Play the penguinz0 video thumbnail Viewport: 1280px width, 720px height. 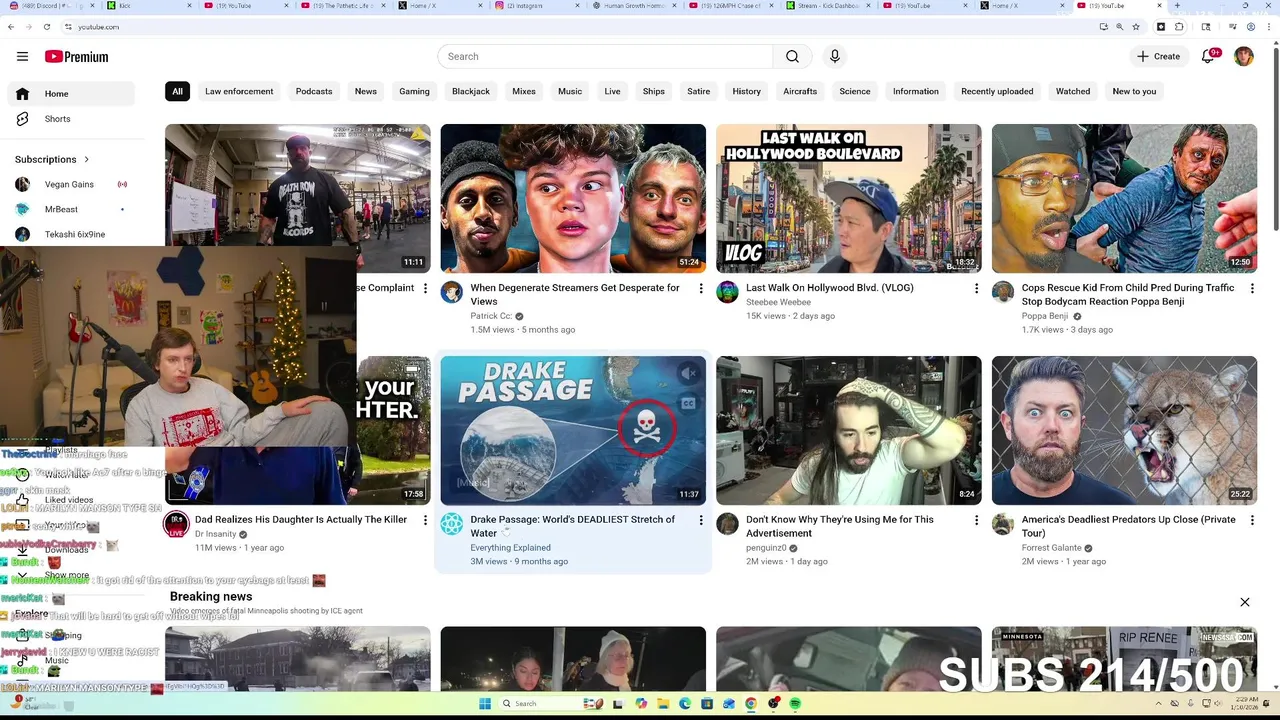coord(849,430)
